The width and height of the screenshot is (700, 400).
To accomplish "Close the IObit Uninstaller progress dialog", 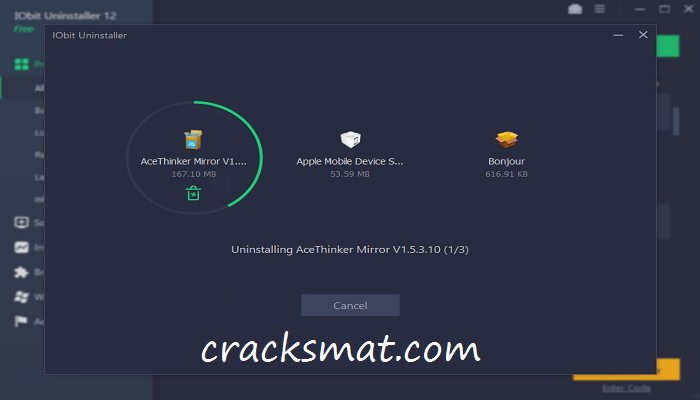I will [x=643, y=35].
